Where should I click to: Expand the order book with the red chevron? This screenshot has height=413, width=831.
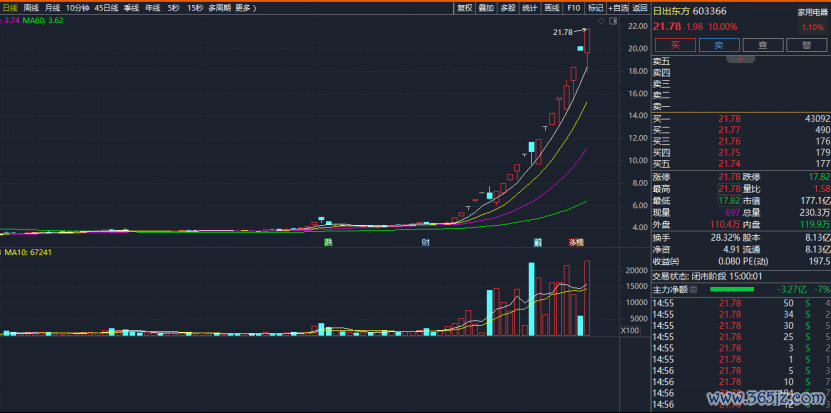(x=741, y=58)
